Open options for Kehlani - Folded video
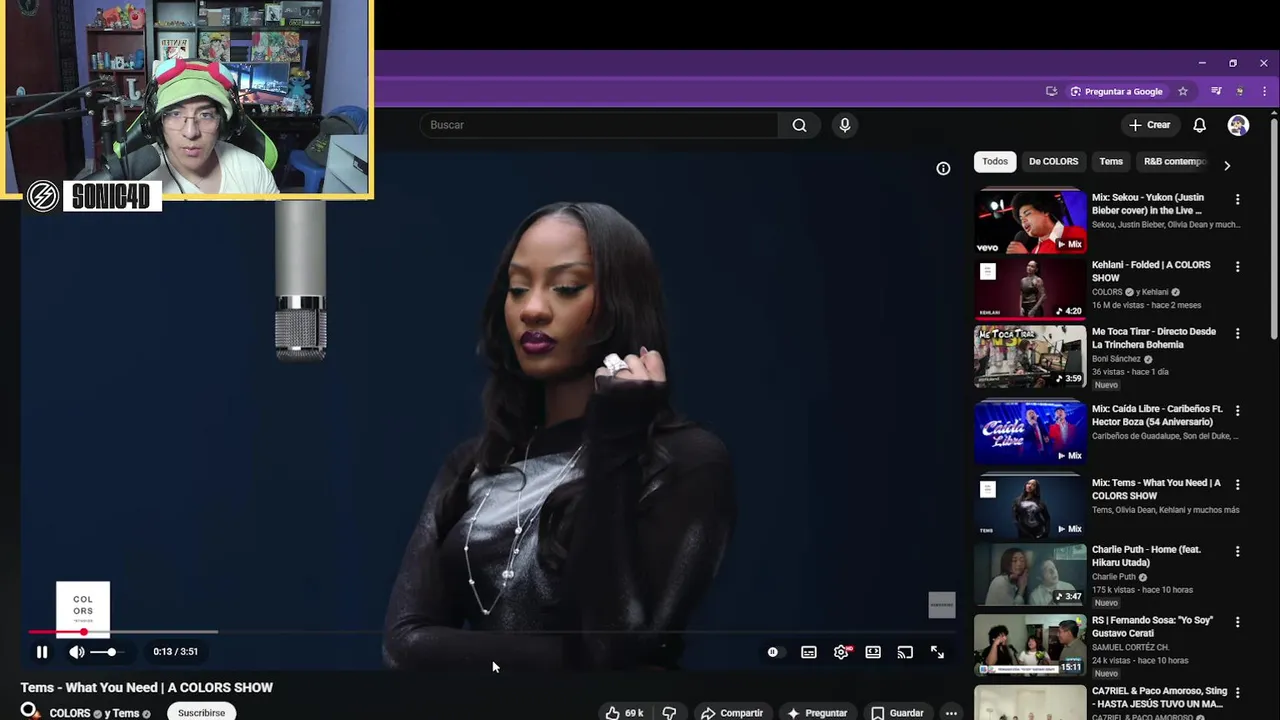This screenshot has height=720, width=1280. pyautogui.click(x=1238, y=267)
